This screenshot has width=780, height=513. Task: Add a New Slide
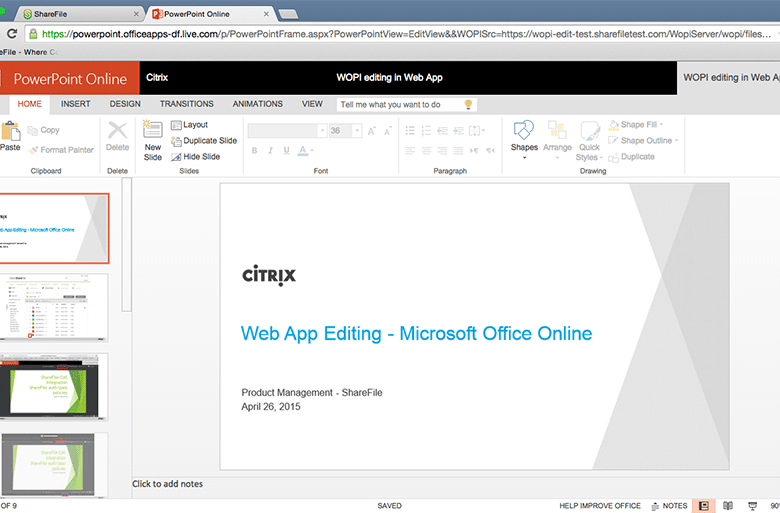(152, 141)
